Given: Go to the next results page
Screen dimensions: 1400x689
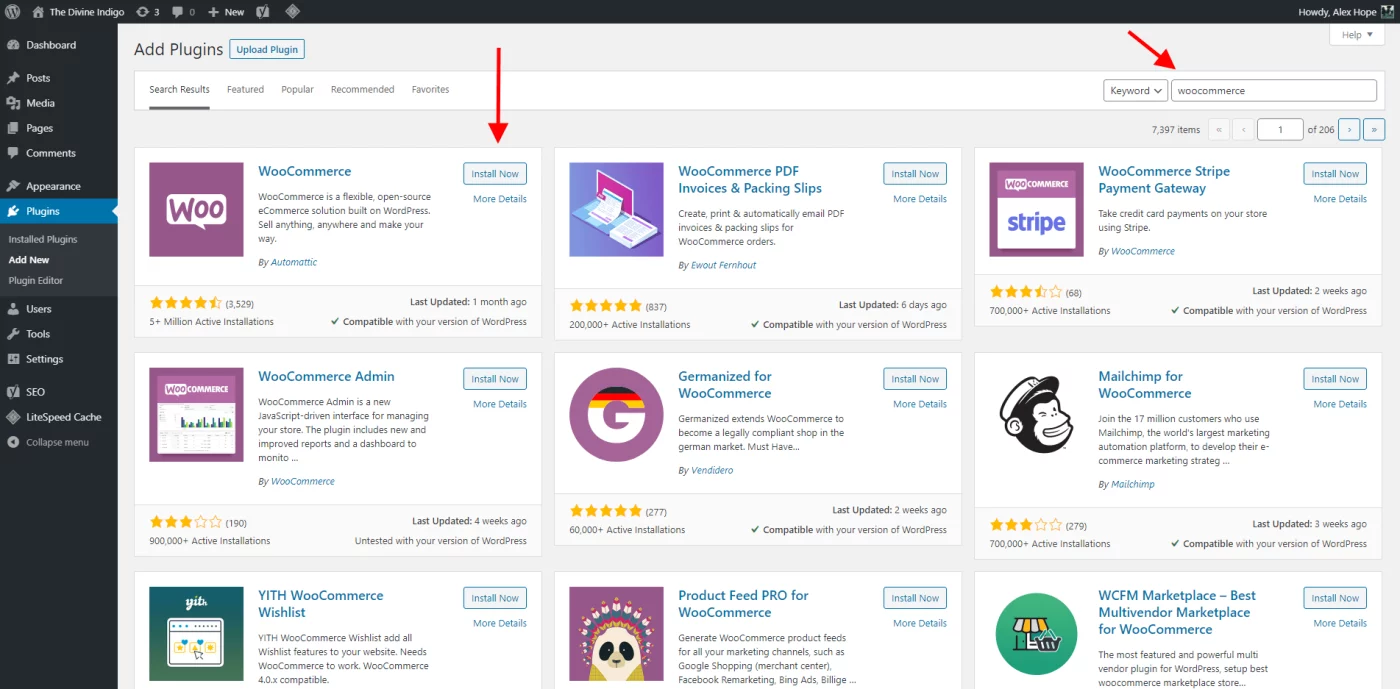Looking at the screenshot, I should click(1349, 129).
